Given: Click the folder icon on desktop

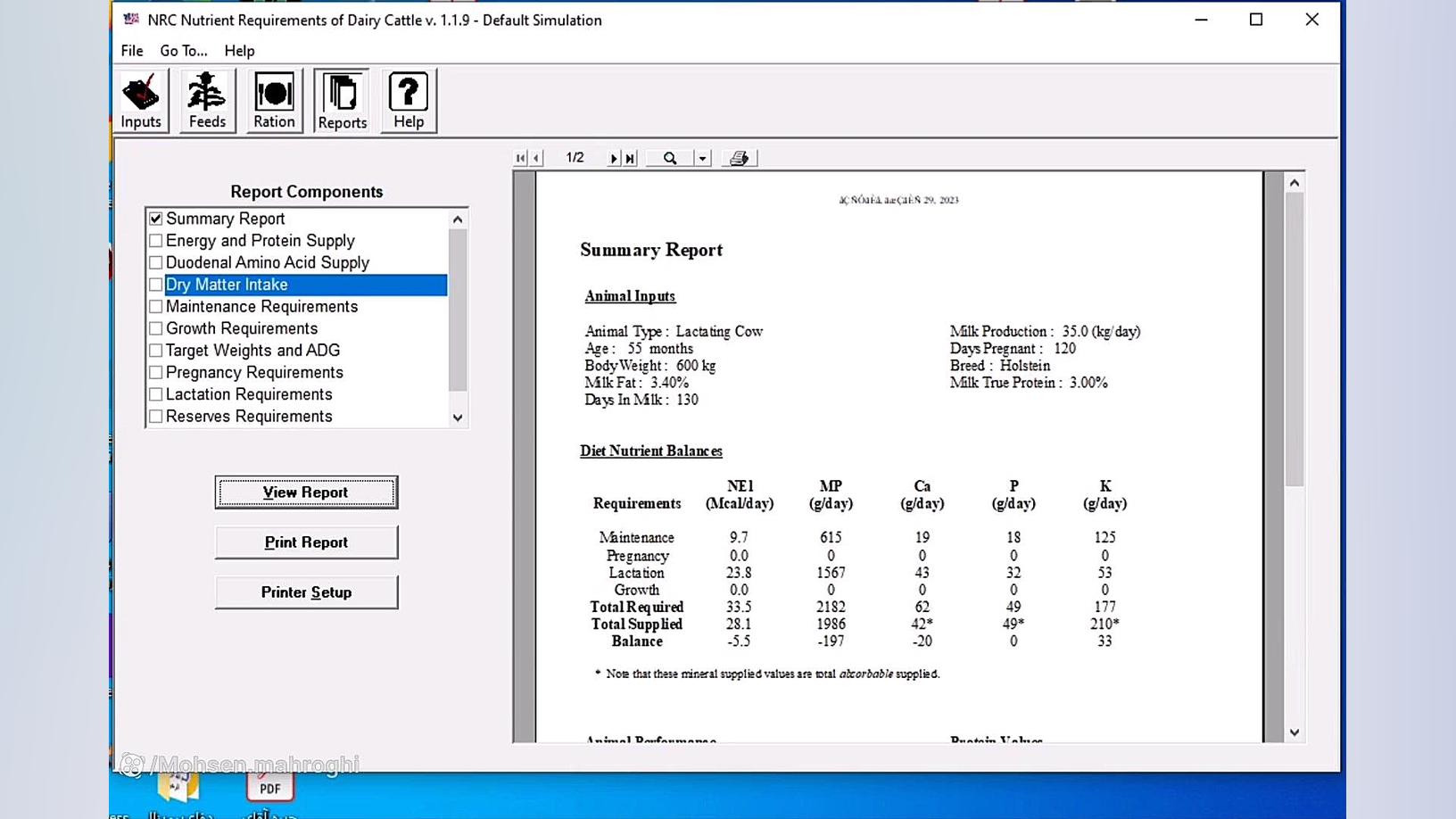Looking at the screenshot, I should [x=178, y=787].
